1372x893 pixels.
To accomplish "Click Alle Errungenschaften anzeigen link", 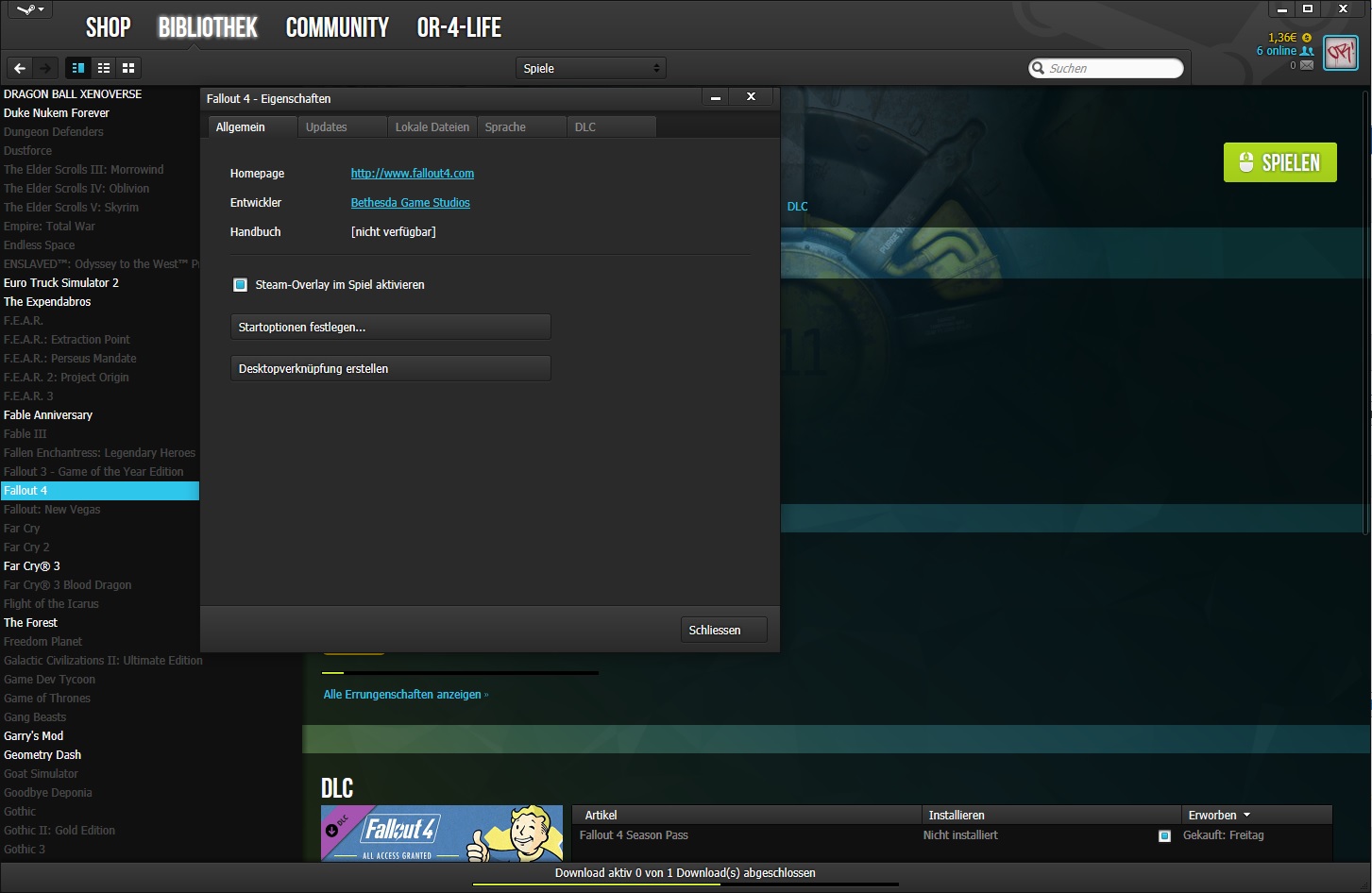I will click(406, 695).
